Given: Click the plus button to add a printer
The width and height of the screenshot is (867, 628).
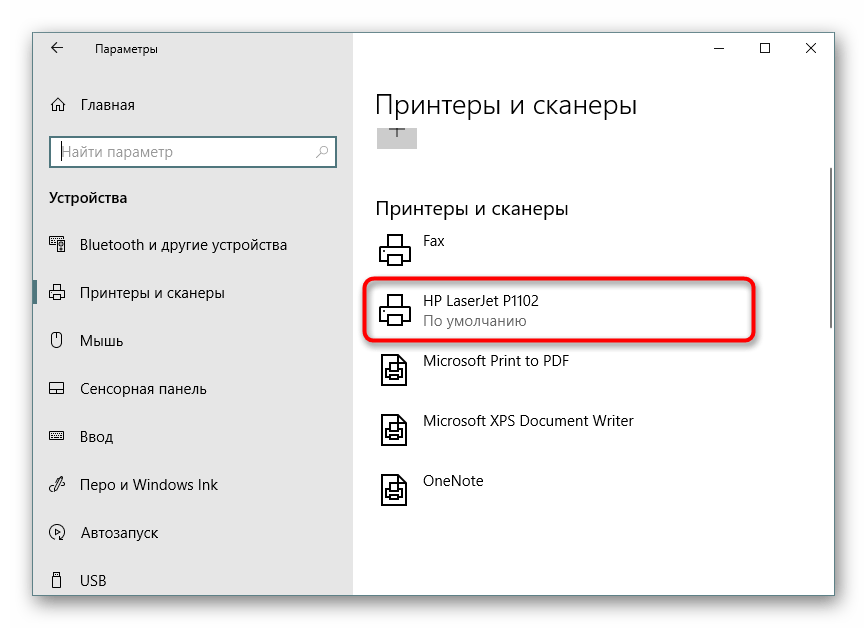Looking at the screenshot, I should pos(396,135).
